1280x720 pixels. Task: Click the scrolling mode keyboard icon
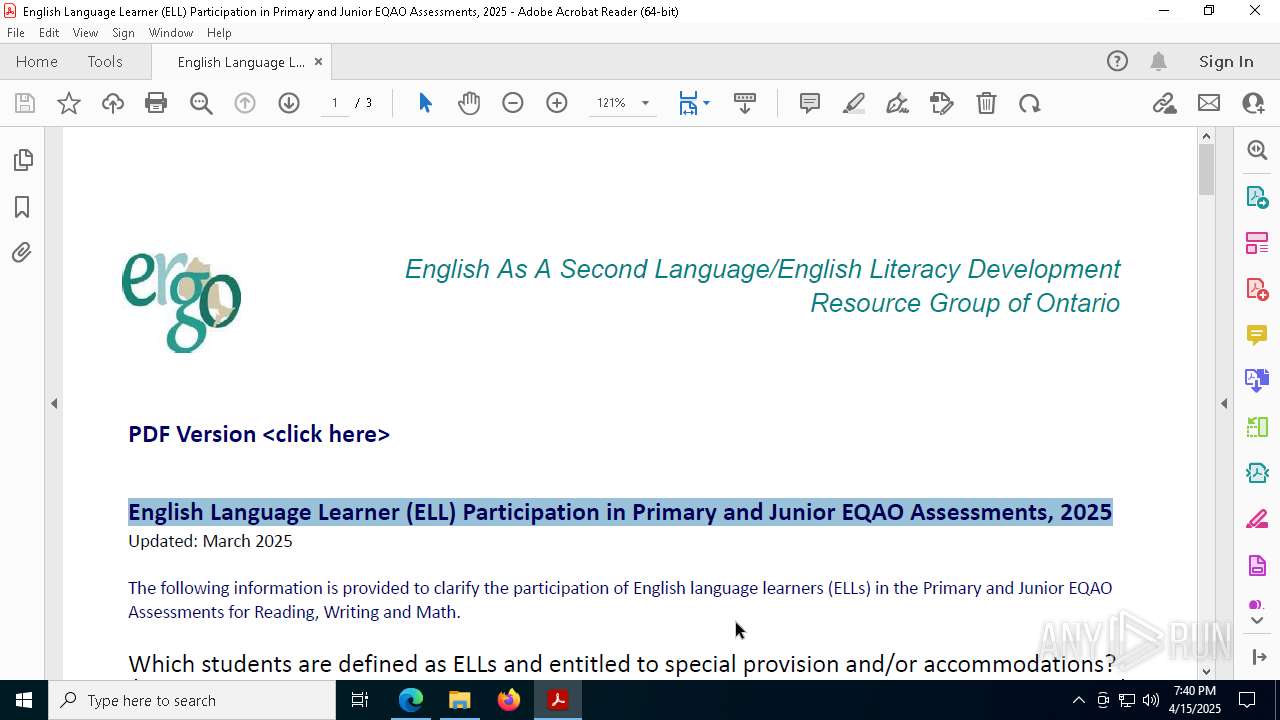[x=745, y=103]
